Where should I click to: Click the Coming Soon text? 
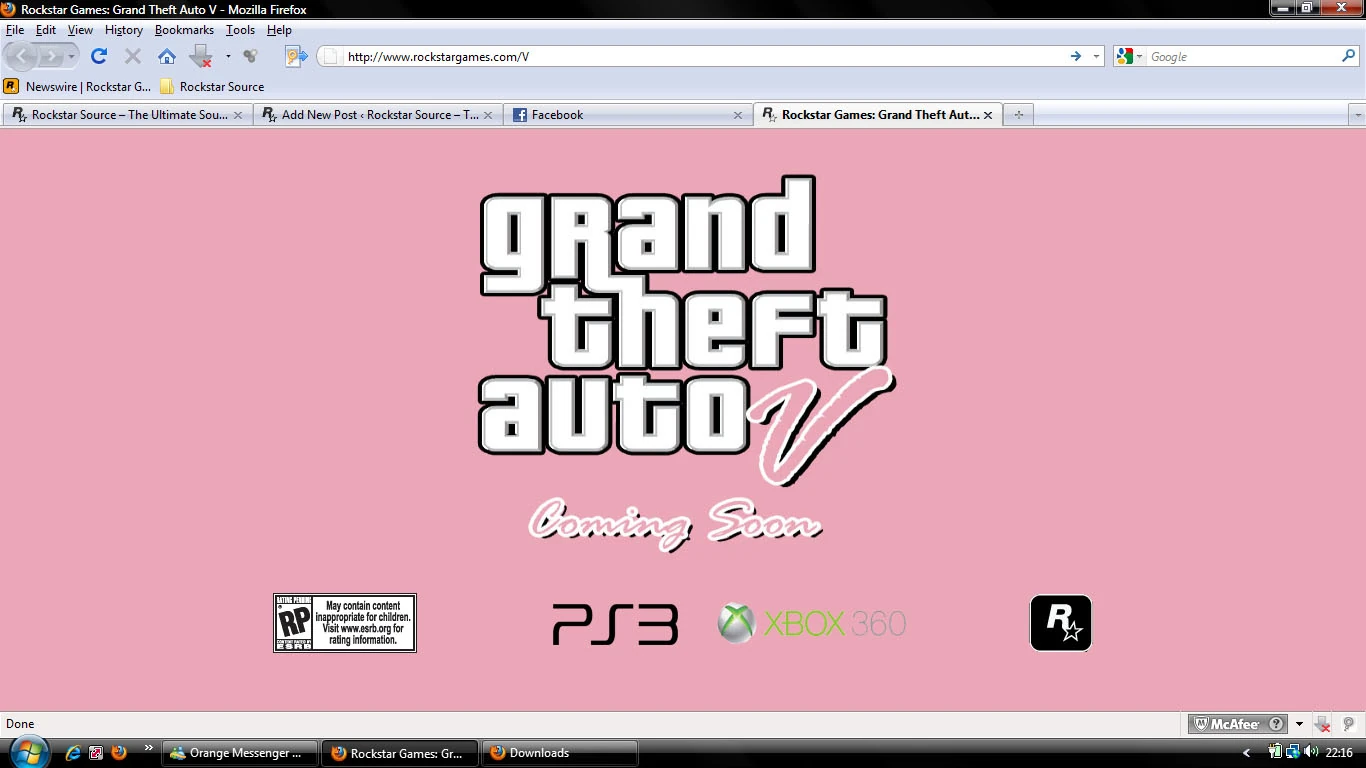(x=675, y=523)
